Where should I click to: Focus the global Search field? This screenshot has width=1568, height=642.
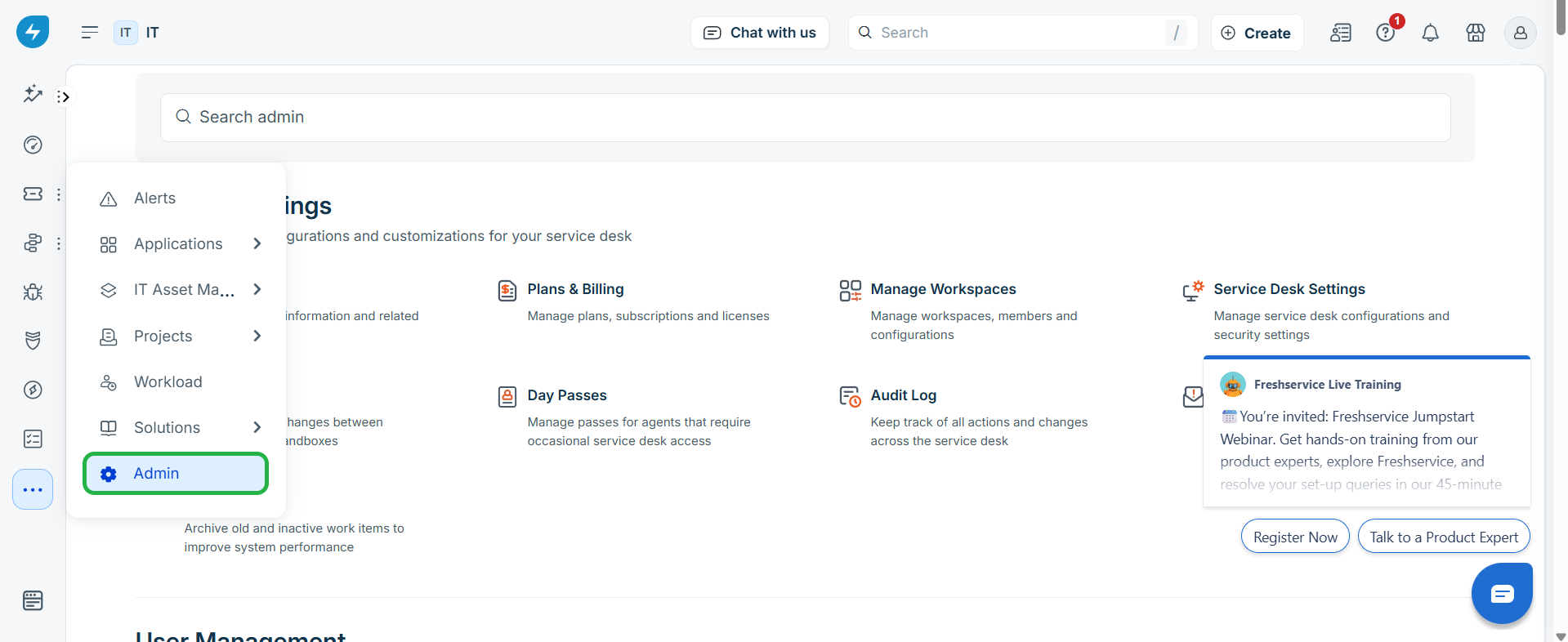tap(1023, 33)
